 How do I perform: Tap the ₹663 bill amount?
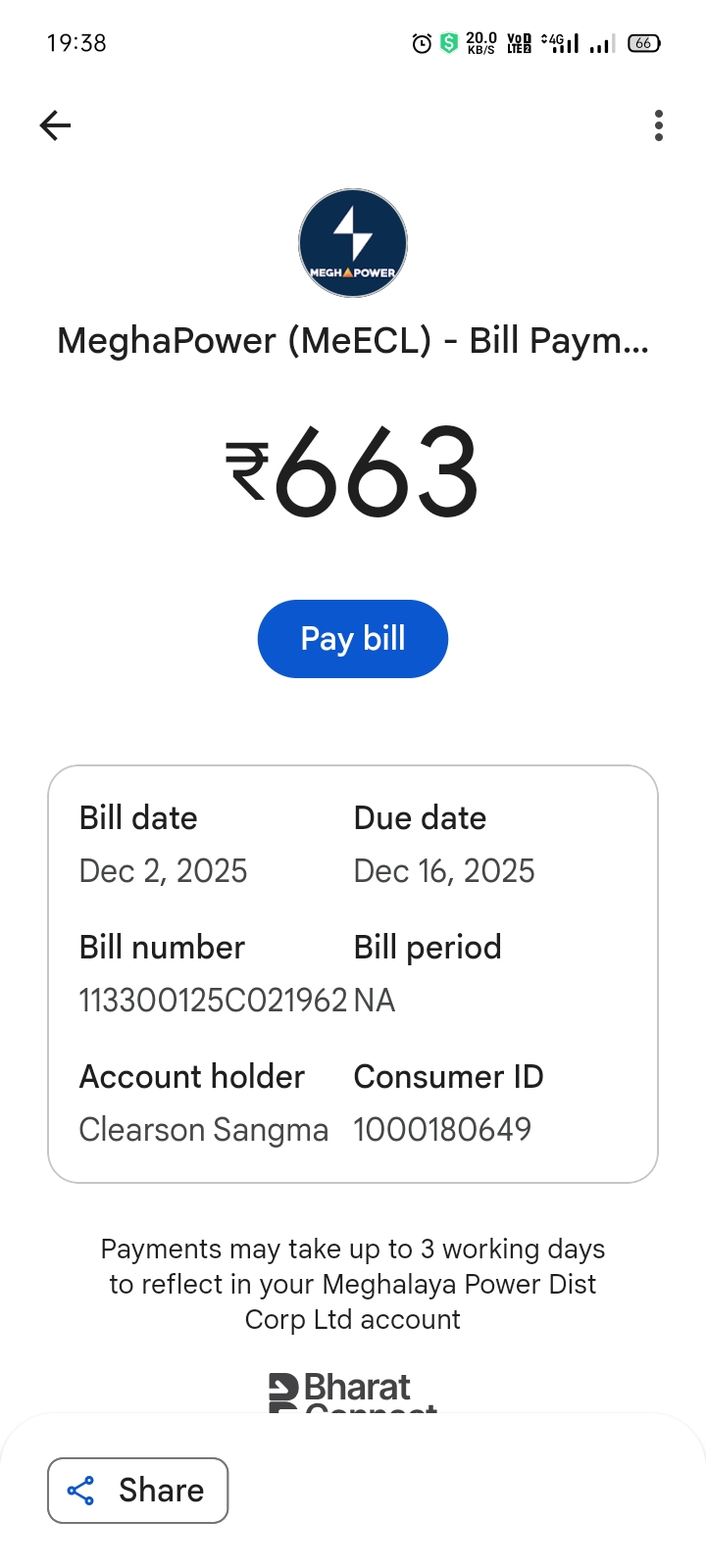[353, 472]
